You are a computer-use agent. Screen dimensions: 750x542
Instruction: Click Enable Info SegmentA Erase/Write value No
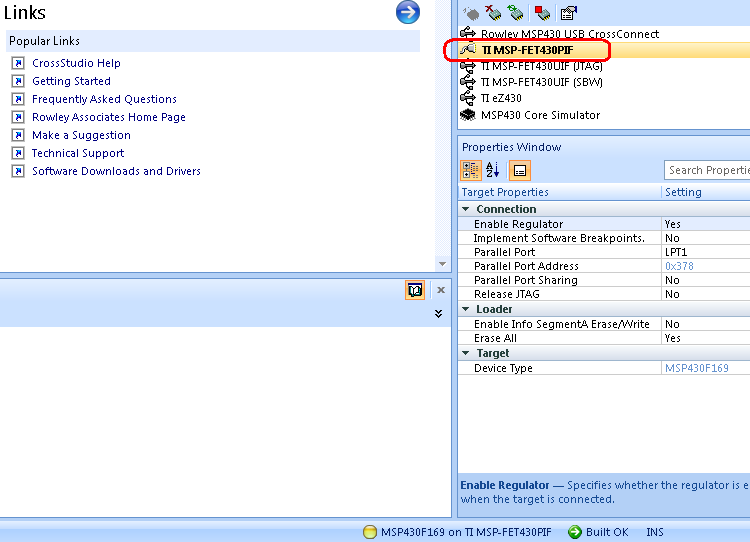point(672,324)
